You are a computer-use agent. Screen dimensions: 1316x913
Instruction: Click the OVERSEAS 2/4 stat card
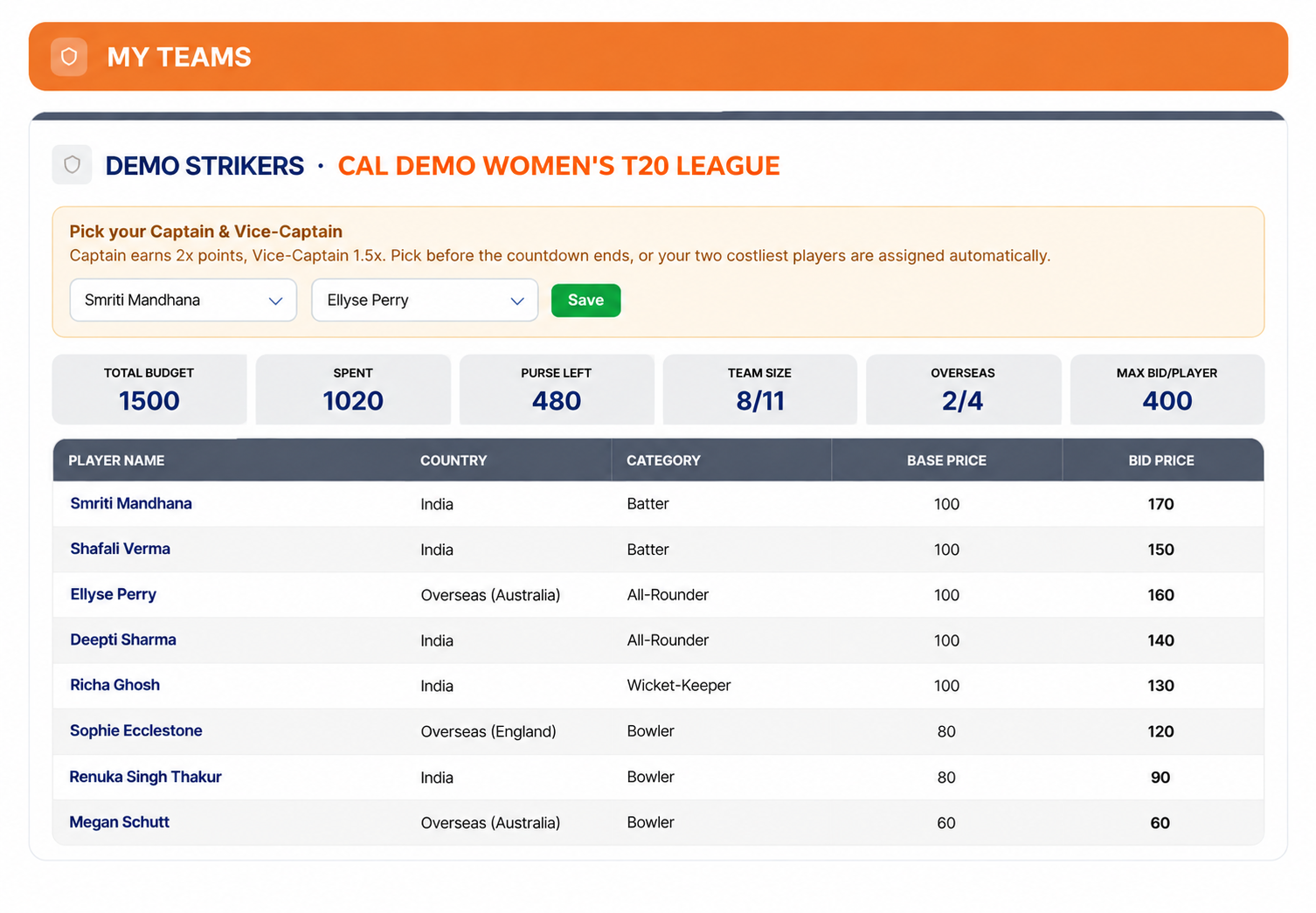[x=963, y=390]
